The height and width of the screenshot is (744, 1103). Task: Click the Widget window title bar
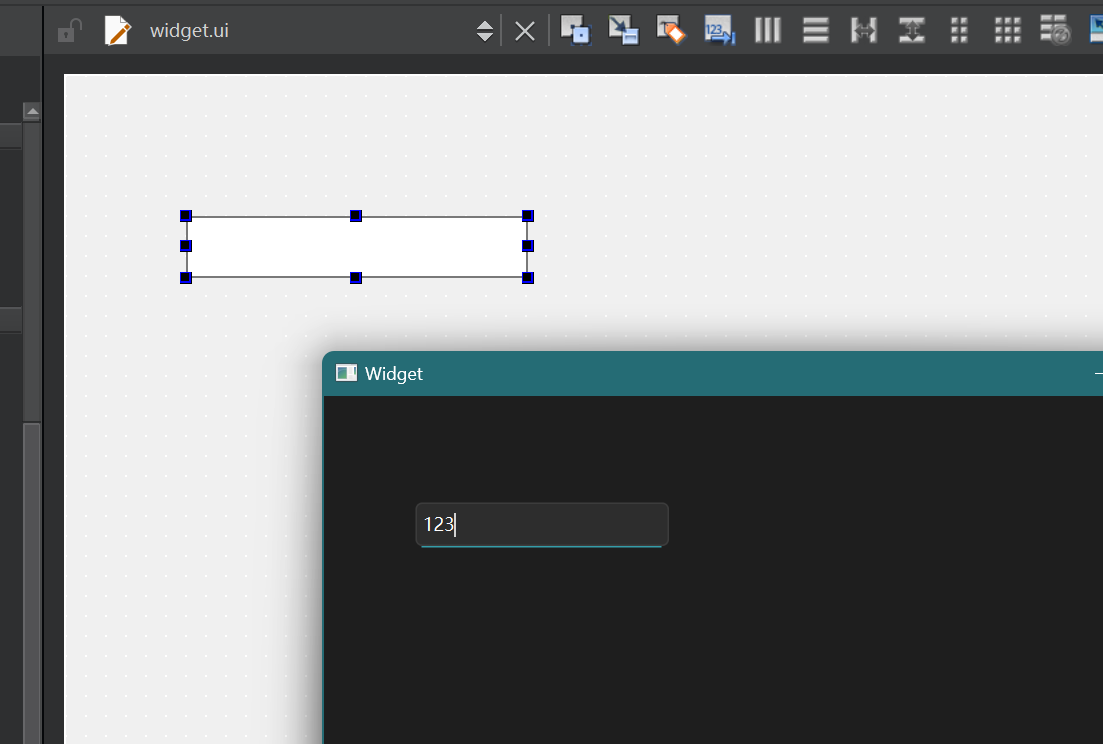tap(700, 374)
